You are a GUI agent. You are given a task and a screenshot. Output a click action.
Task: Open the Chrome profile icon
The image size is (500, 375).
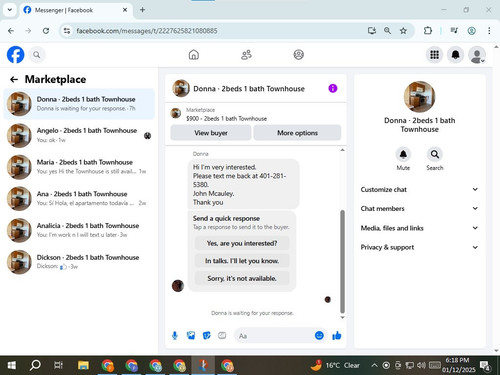[x=471, y=31]
